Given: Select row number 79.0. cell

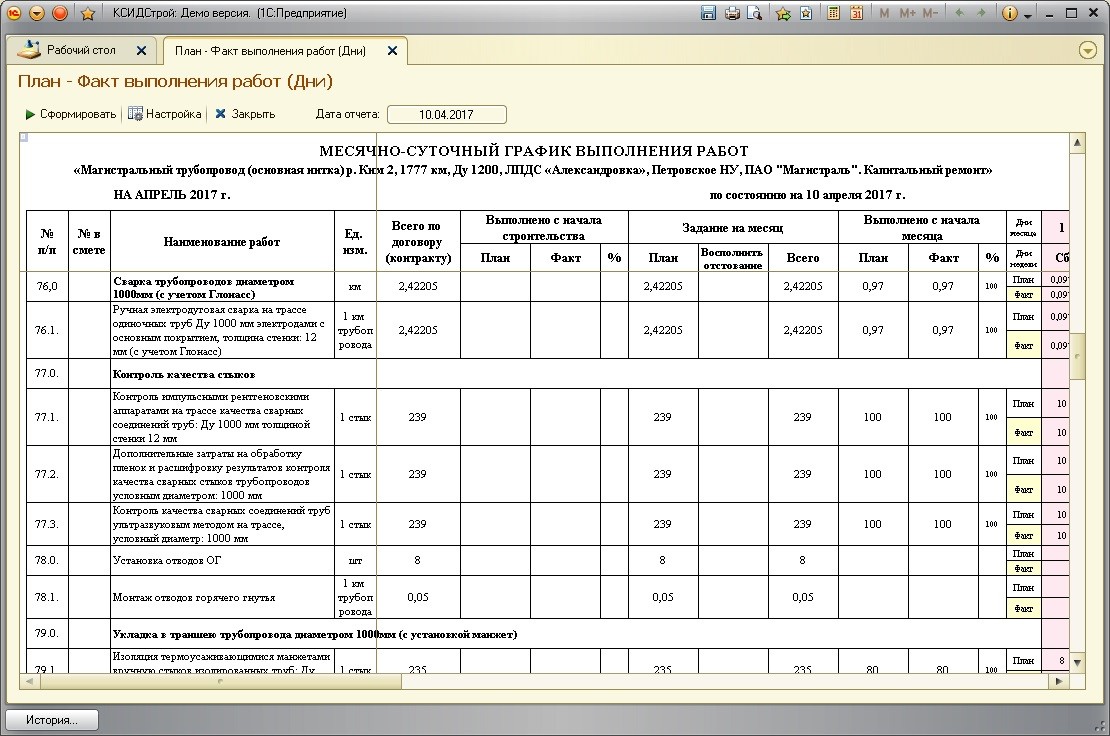Looking at the screenshot, I should click(x=47, y=633).
